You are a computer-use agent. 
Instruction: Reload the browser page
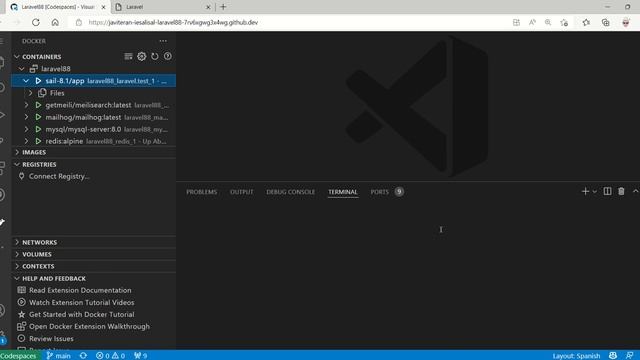pyautogui.click(x=36, y=22)
